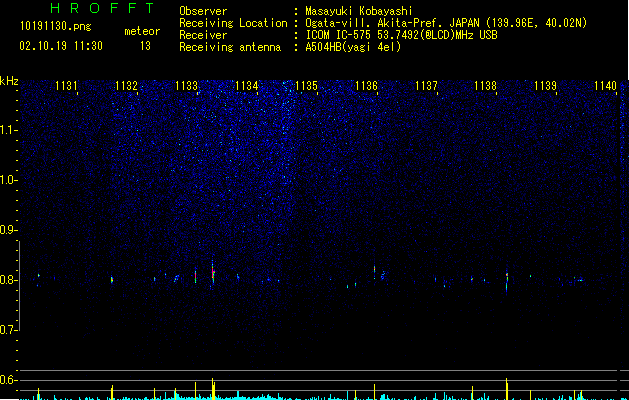Click the 1133 time marker
Screen dimensions: 629x400
click(187, 86)
